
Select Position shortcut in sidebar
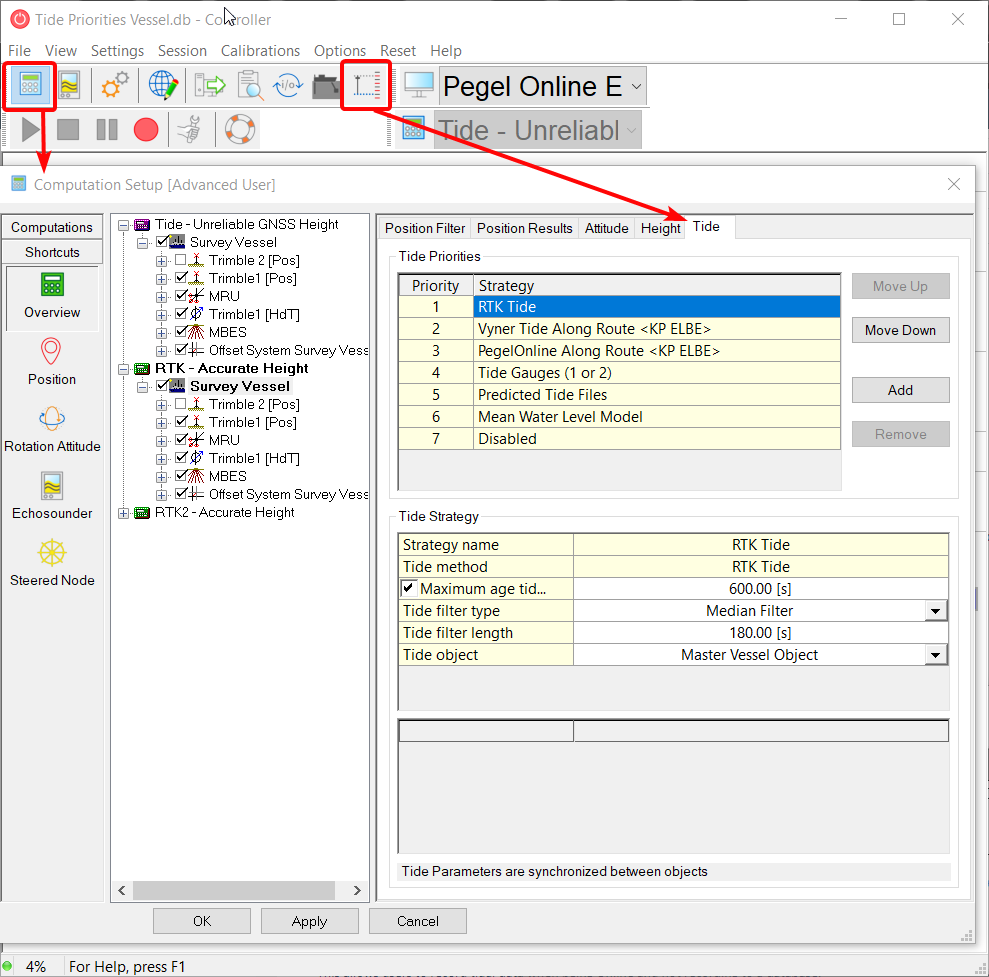tap(52, 361)
